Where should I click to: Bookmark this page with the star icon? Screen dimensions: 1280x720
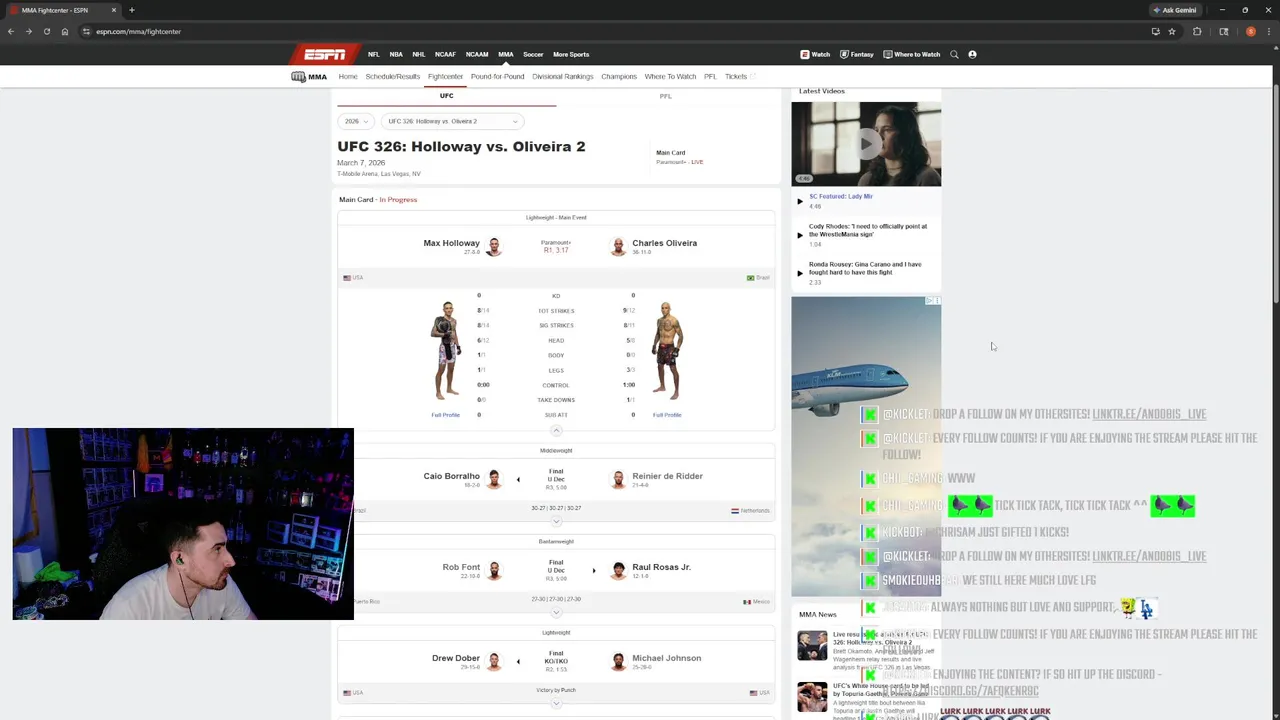1172,31
